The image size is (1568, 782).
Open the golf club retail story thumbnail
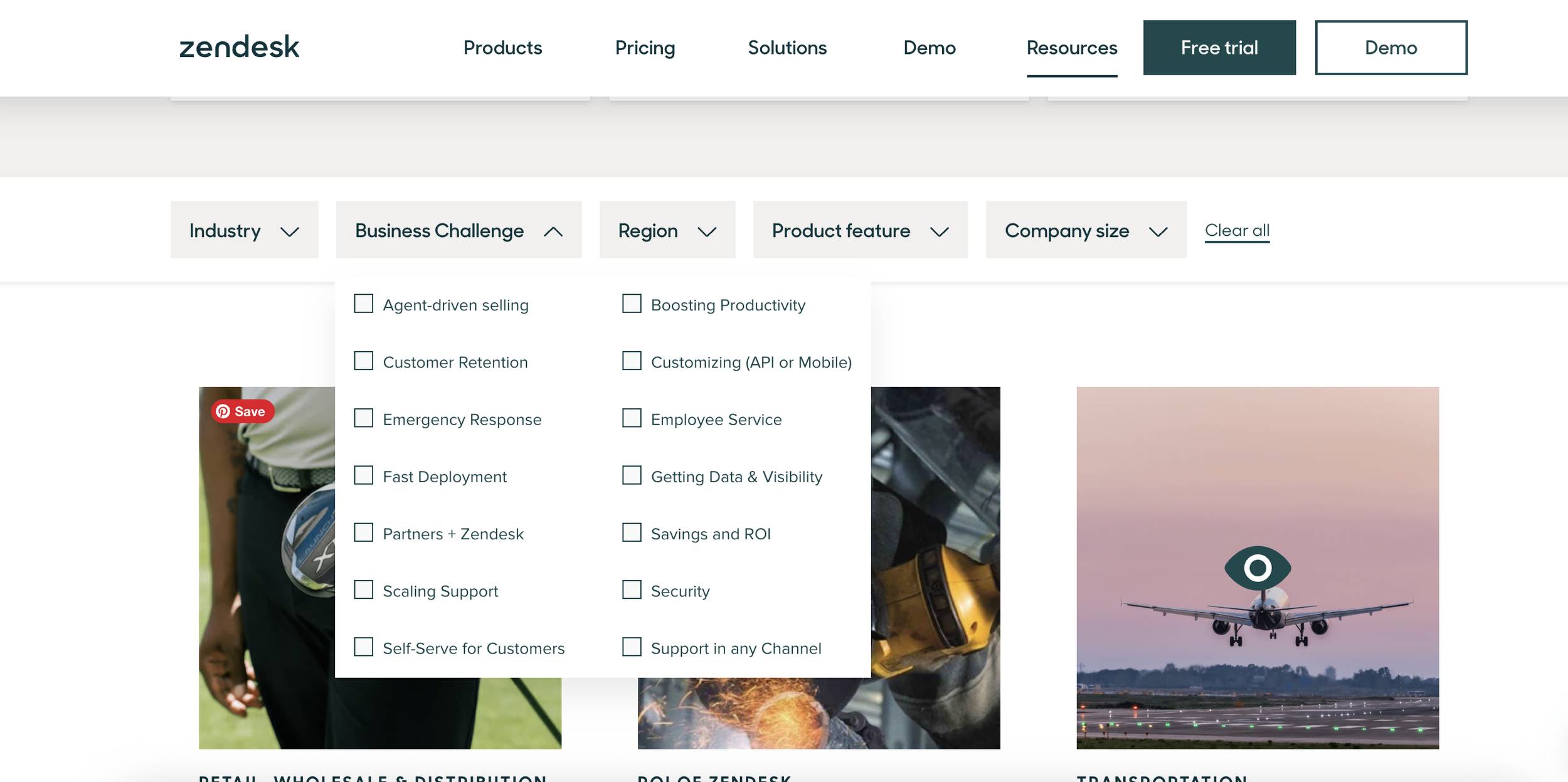(267, 568)
